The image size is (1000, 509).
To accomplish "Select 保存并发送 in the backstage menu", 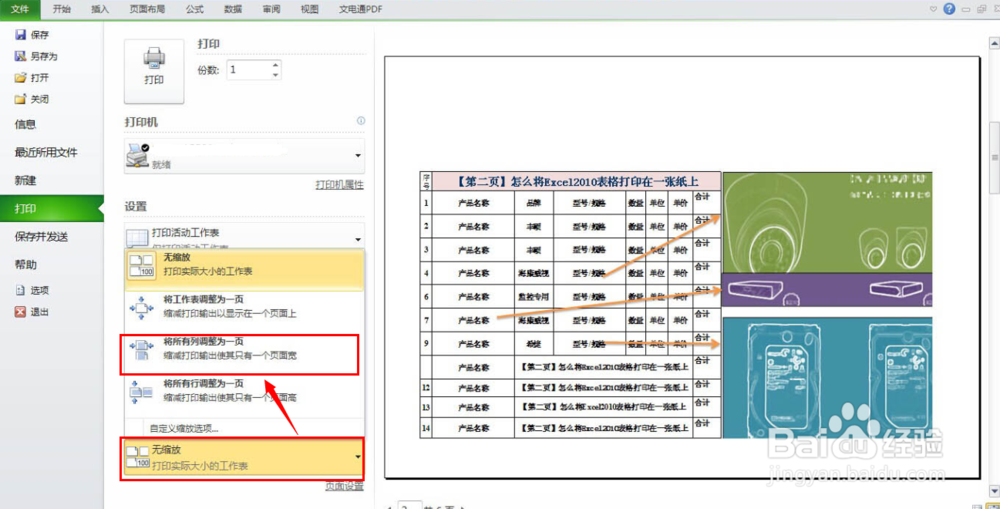I will 41,237.
